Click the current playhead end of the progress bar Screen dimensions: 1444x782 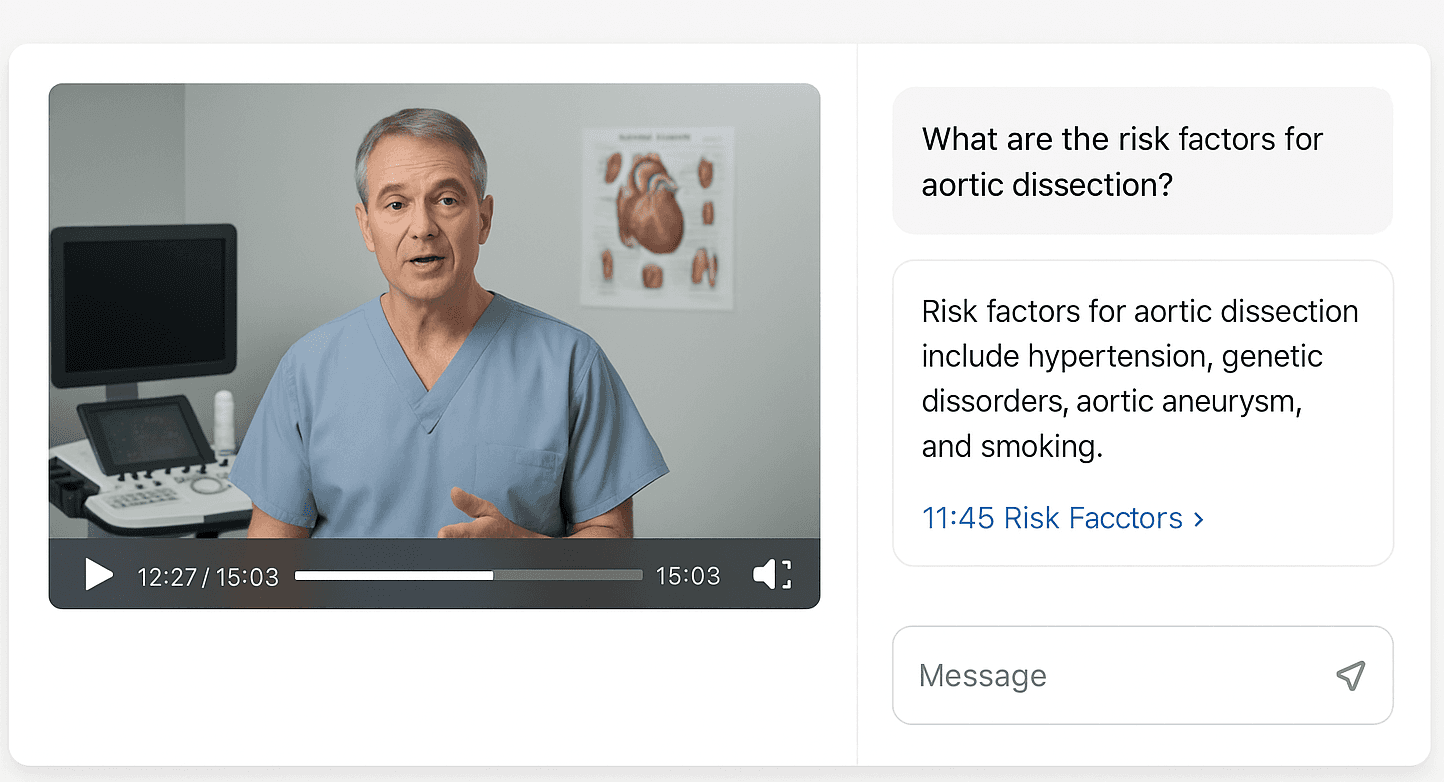(494, 575)
